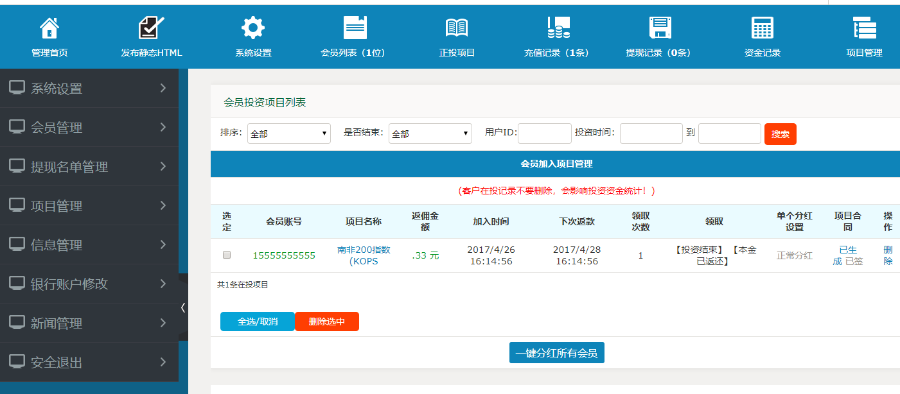Focus the end date field after 到

point(730,133)
